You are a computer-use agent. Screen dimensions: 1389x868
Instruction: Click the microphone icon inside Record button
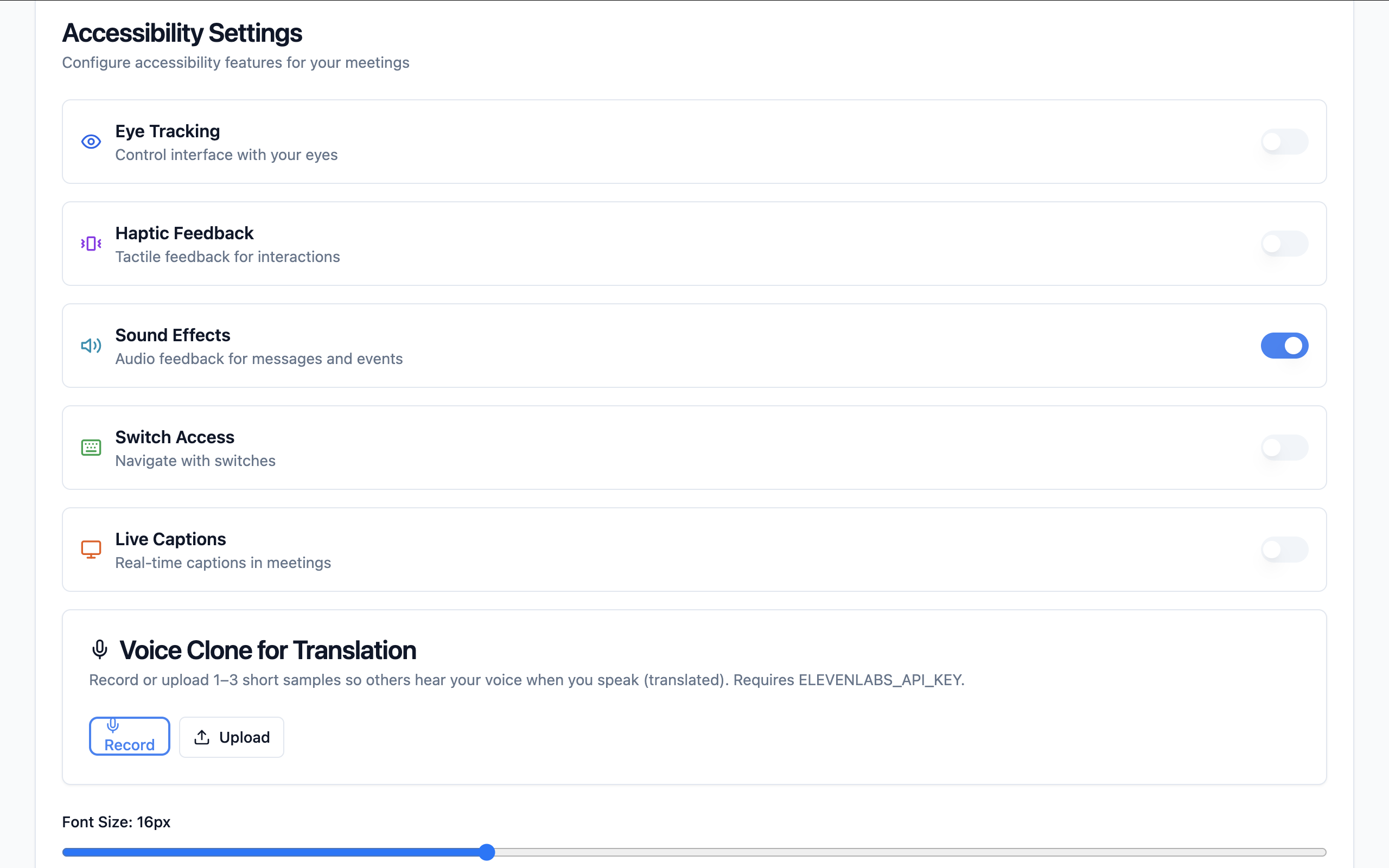pos(113,726)
